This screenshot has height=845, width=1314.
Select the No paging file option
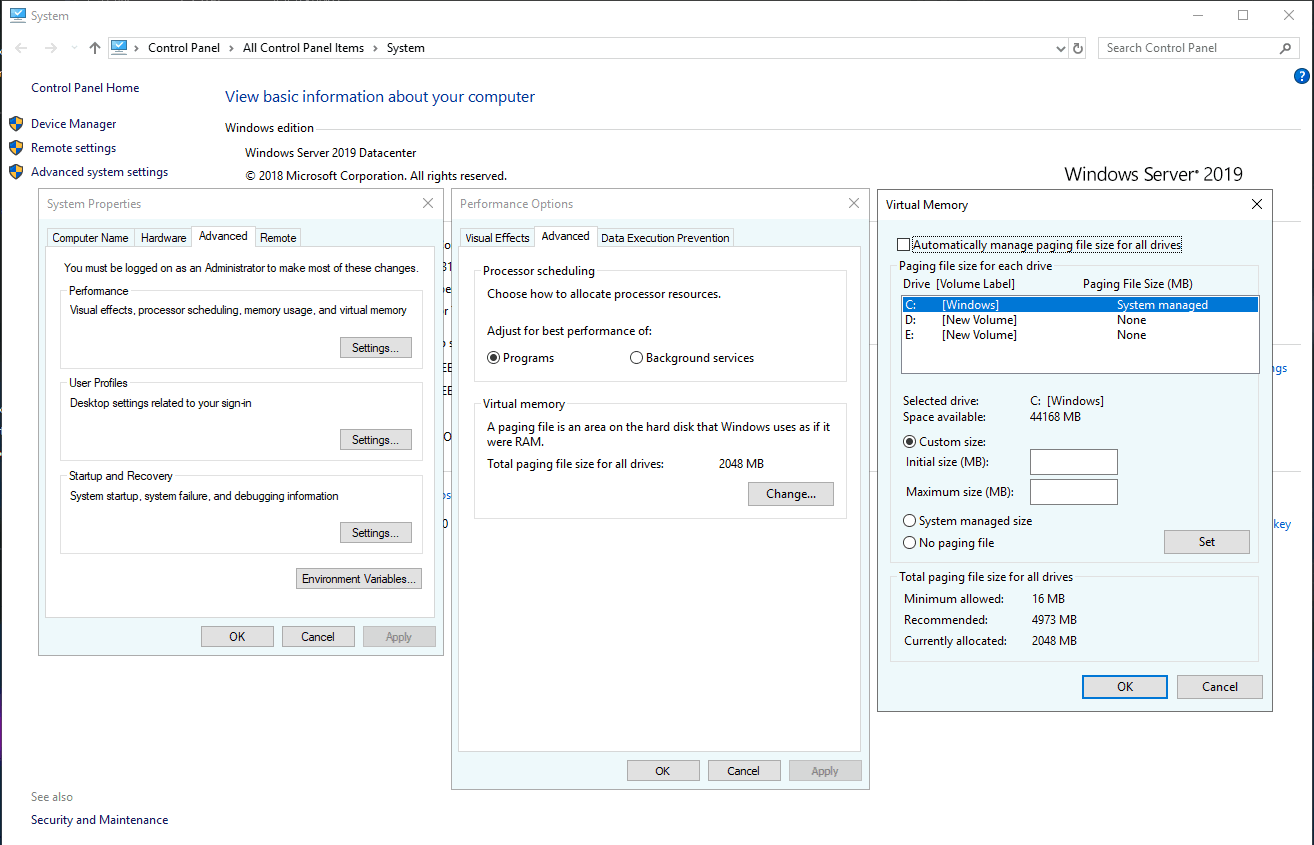[x=910, y=543]
